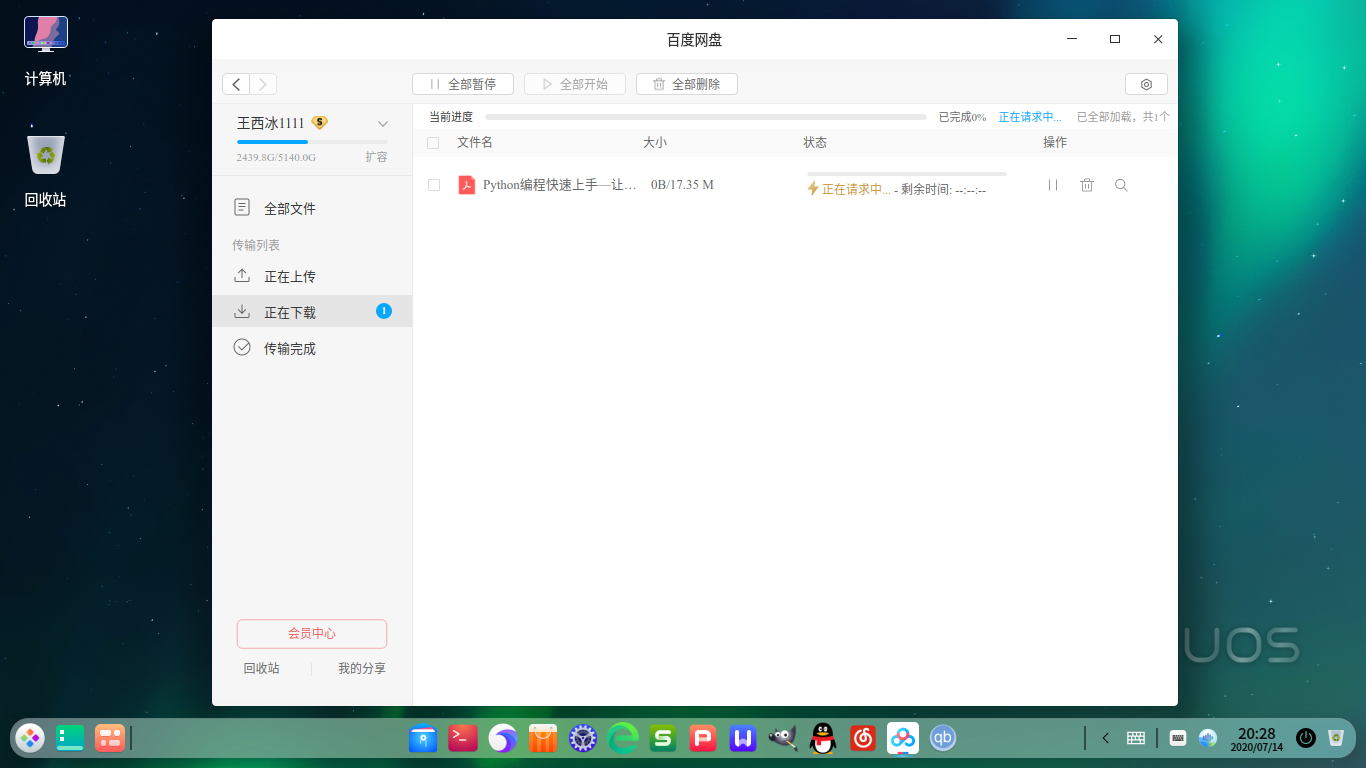Click the overall download progress bar

[706, 117]
